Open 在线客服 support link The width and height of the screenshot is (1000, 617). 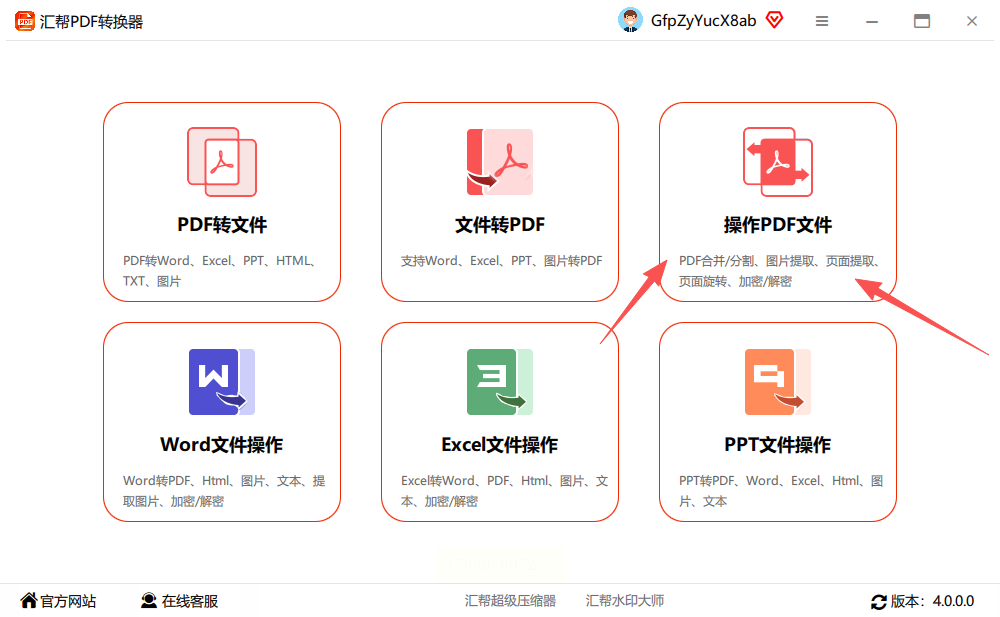point(190,601)
